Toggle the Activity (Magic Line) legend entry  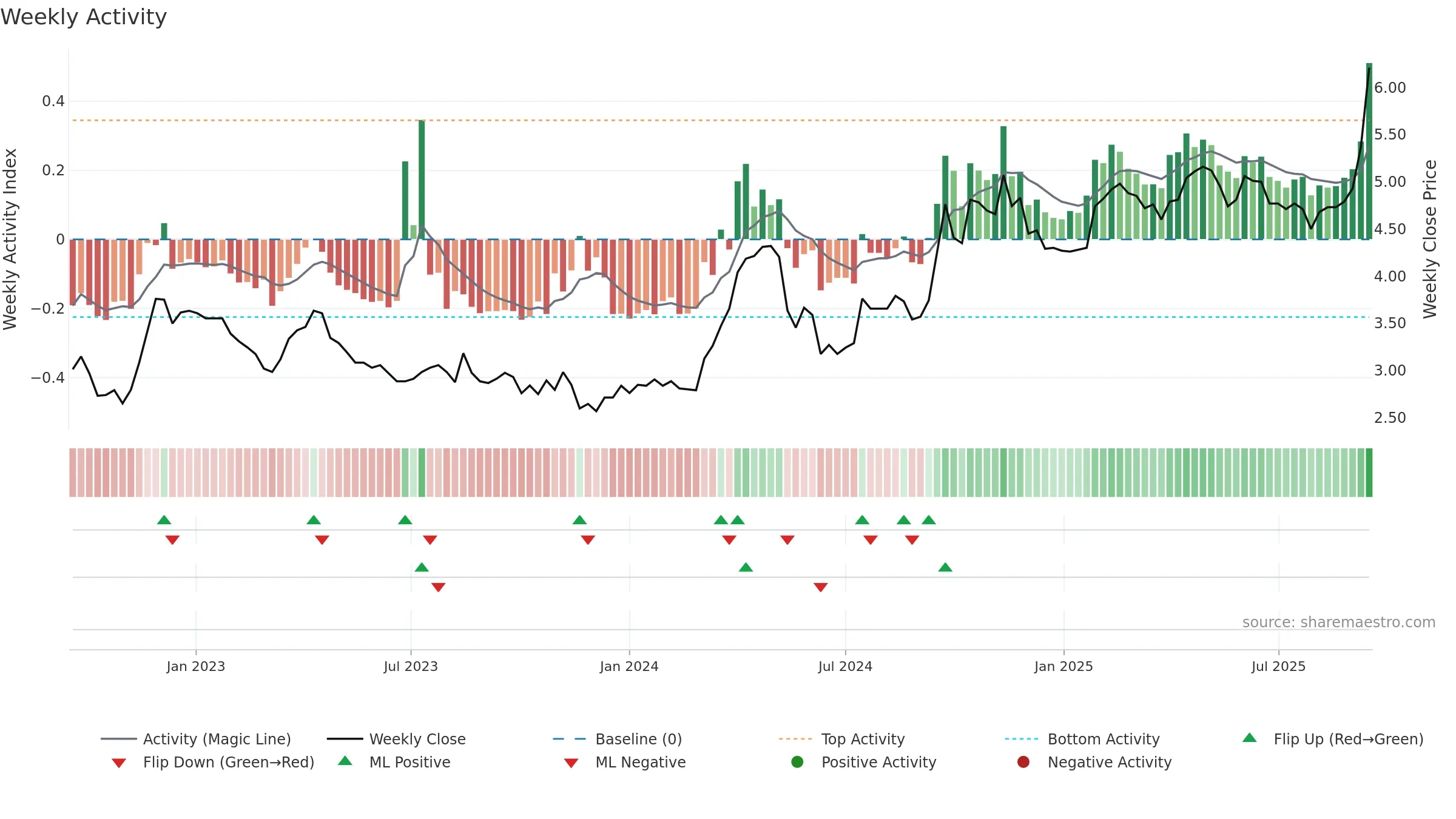[x=196, y=739]
